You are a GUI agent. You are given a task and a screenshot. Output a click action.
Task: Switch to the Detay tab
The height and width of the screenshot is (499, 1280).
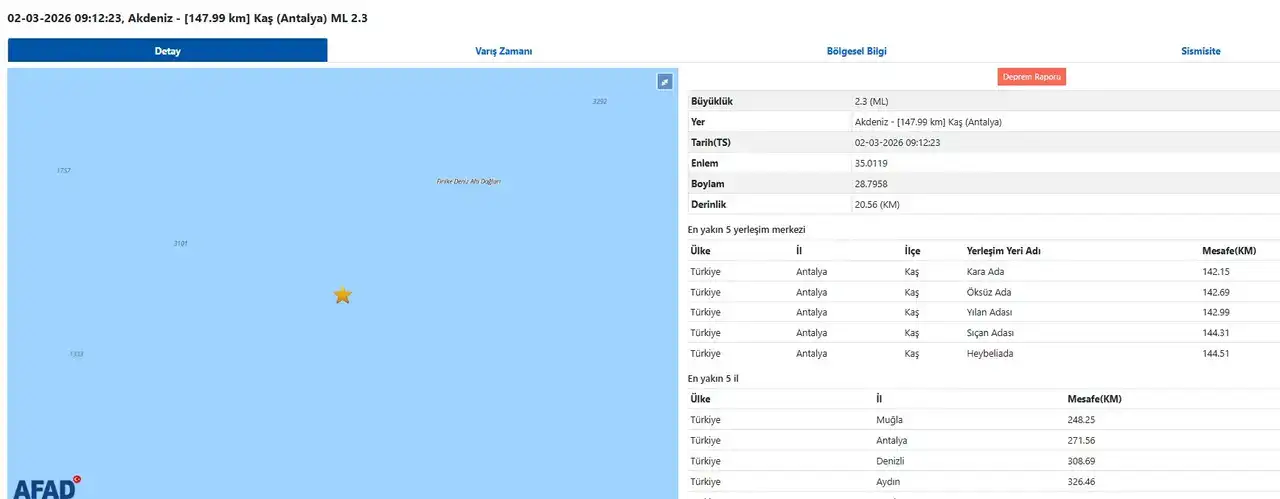tap(167, 51)
